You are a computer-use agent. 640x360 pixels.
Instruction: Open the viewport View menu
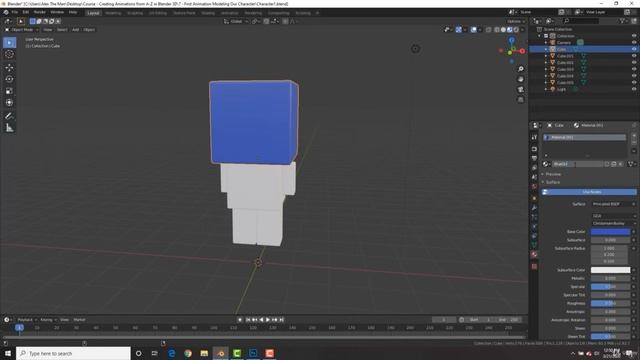[48, 30]
